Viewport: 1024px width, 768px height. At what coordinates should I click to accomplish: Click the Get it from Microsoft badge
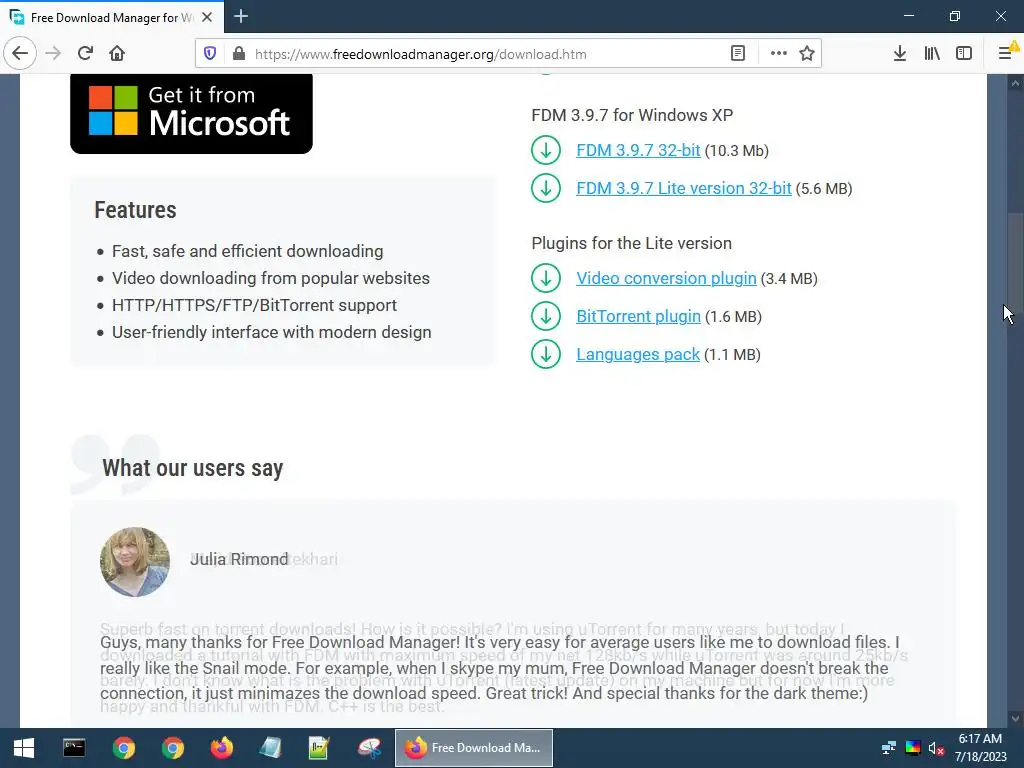click(x=191, y=114)
